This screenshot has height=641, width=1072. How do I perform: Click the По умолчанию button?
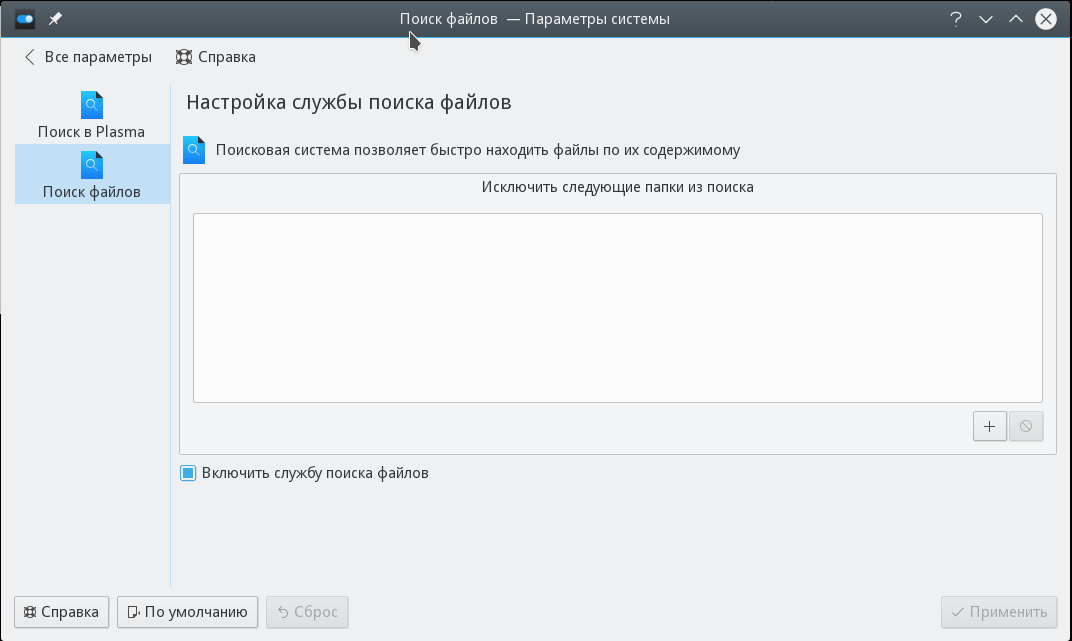tap(187, 612)
